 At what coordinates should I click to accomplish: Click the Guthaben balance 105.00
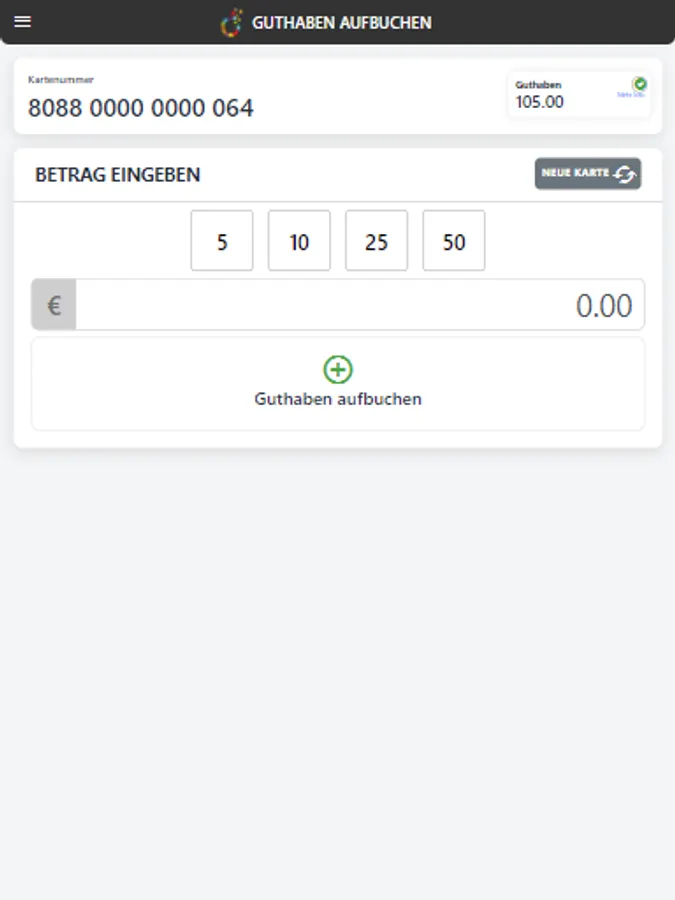(x=540, y=102)
